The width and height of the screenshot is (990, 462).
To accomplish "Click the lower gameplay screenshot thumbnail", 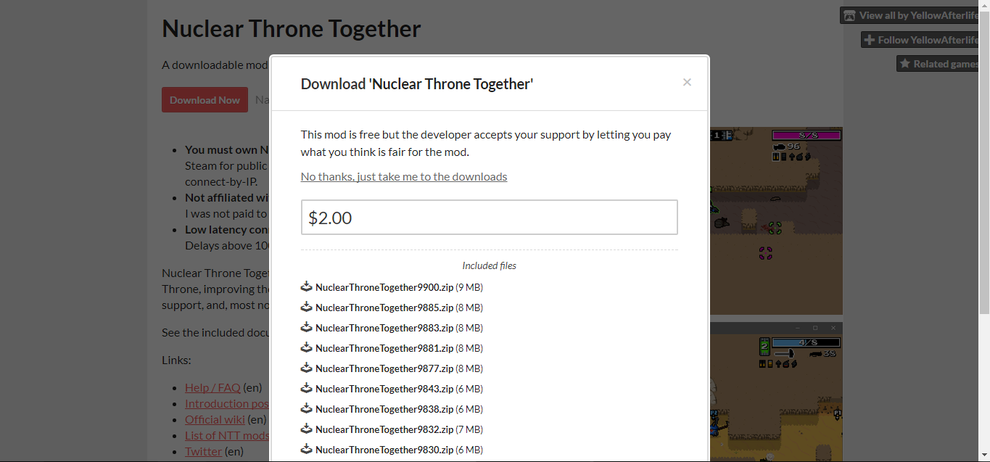I will pos(776,392).
